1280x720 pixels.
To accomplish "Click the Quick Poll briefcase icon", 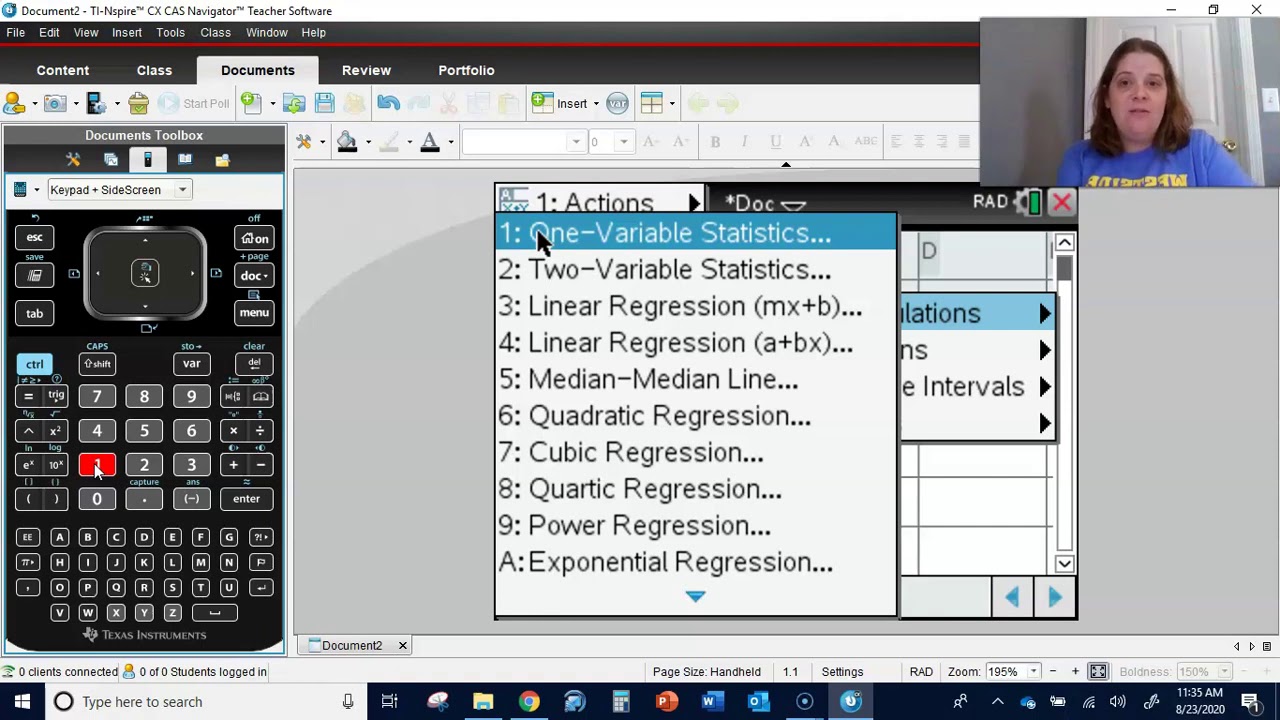I will [138, 103].
